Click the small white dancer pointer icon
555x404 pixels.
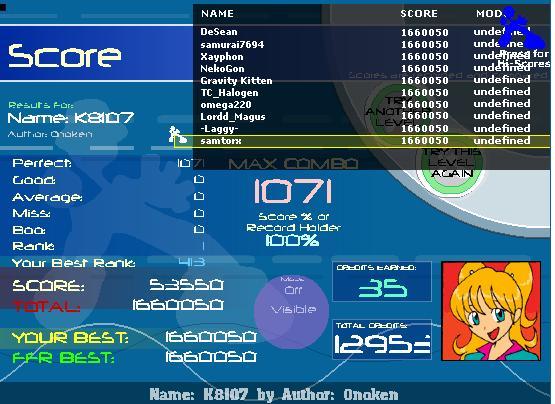pyautogui.click(x=177, y=135)
